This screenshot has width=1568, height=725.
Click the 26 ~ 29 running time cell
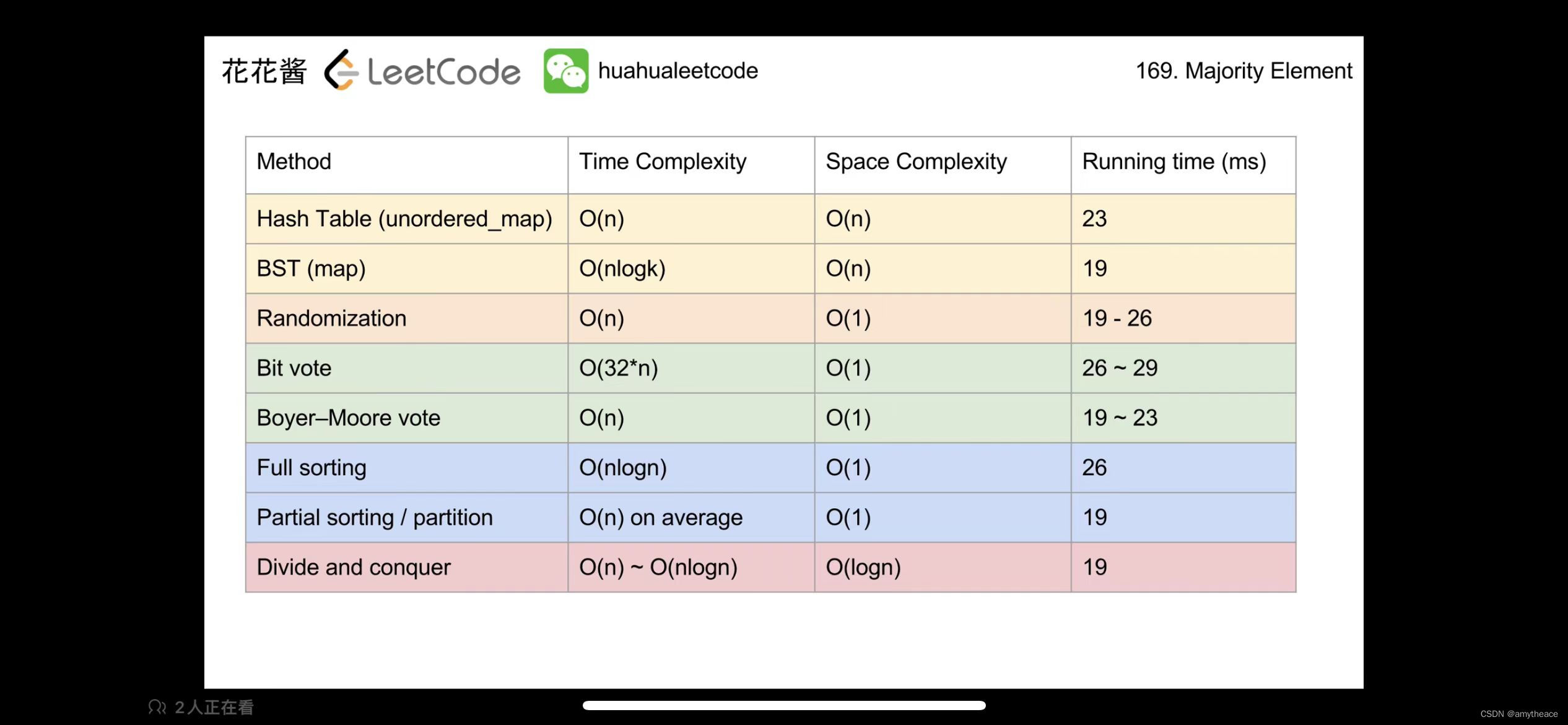coord(1120,368)
